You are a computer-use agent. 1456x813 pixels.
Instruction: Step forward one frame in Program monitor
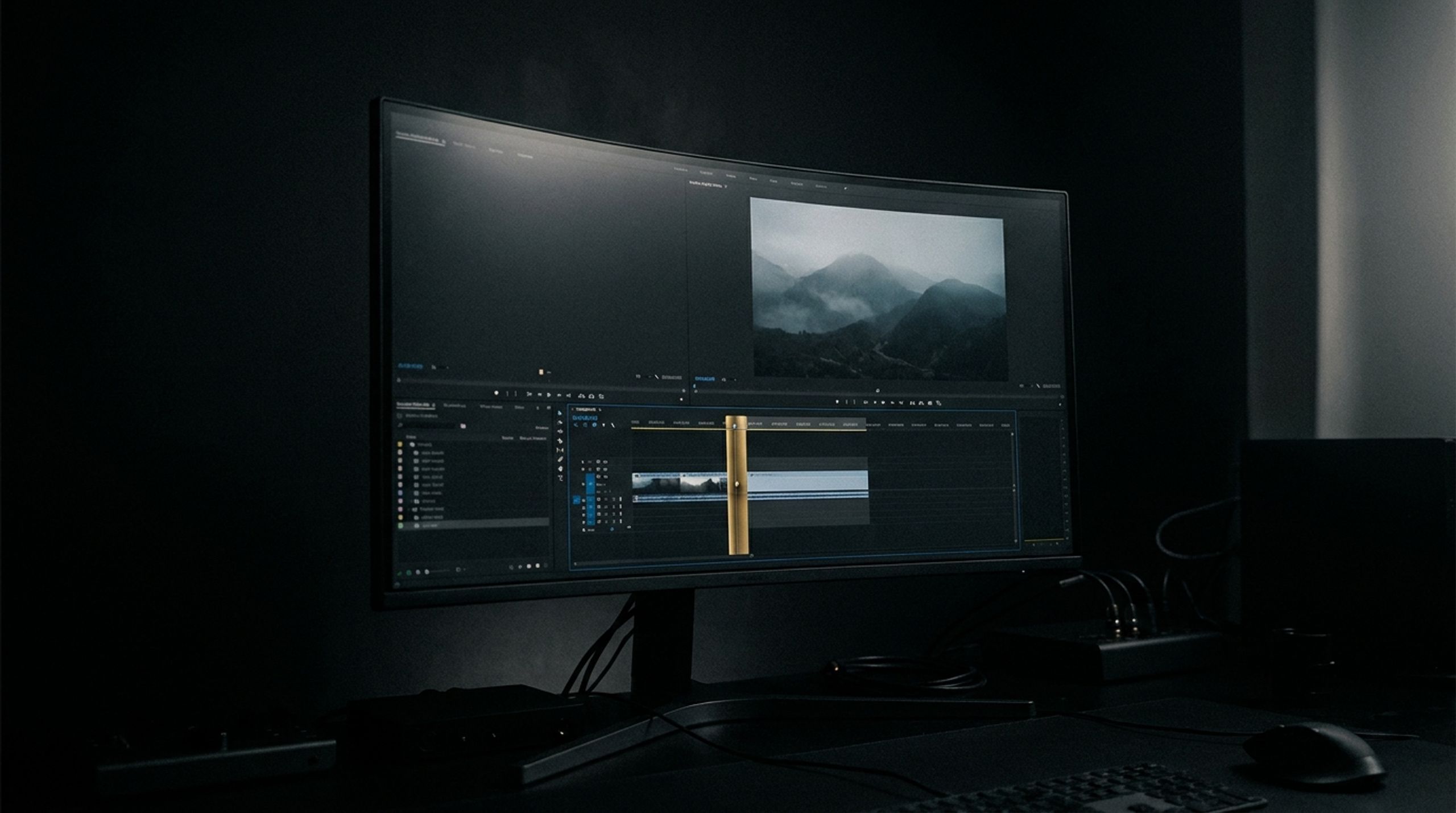[x=892, y=403]
